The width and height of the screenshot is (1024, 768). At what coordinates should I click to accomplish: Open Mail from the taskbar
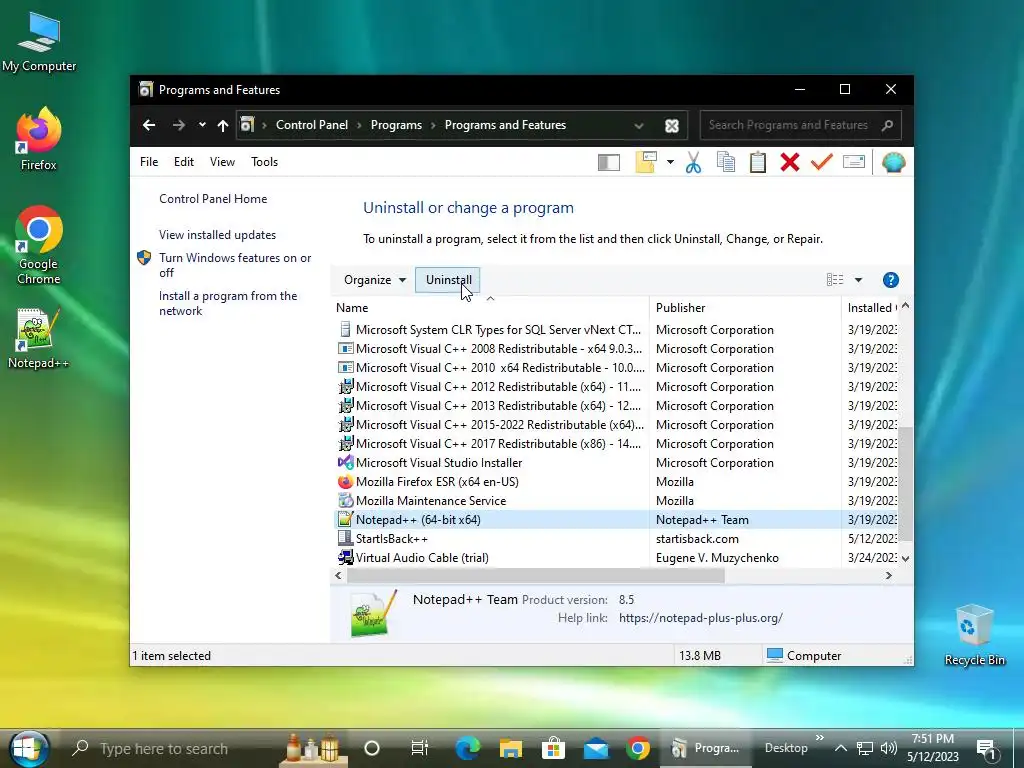pos(596,748)
